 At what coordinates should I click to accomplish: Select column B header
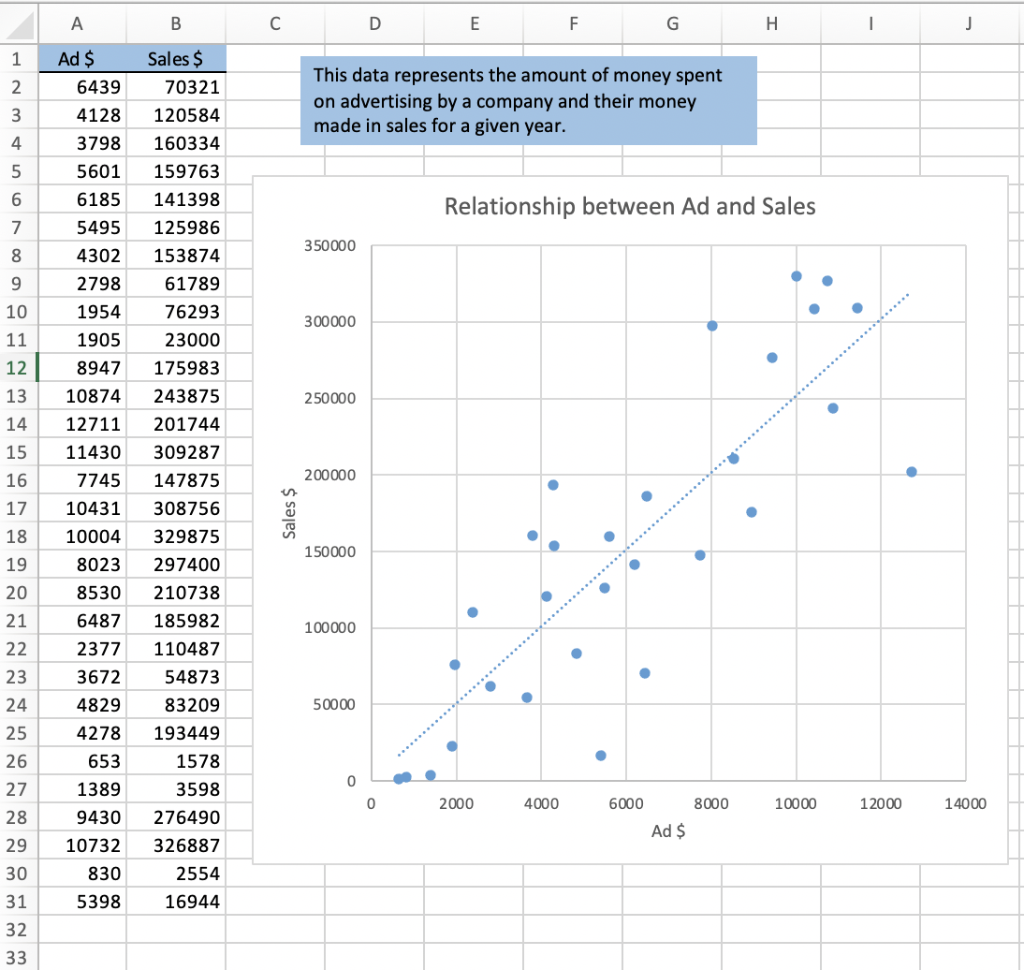(176, 22)
